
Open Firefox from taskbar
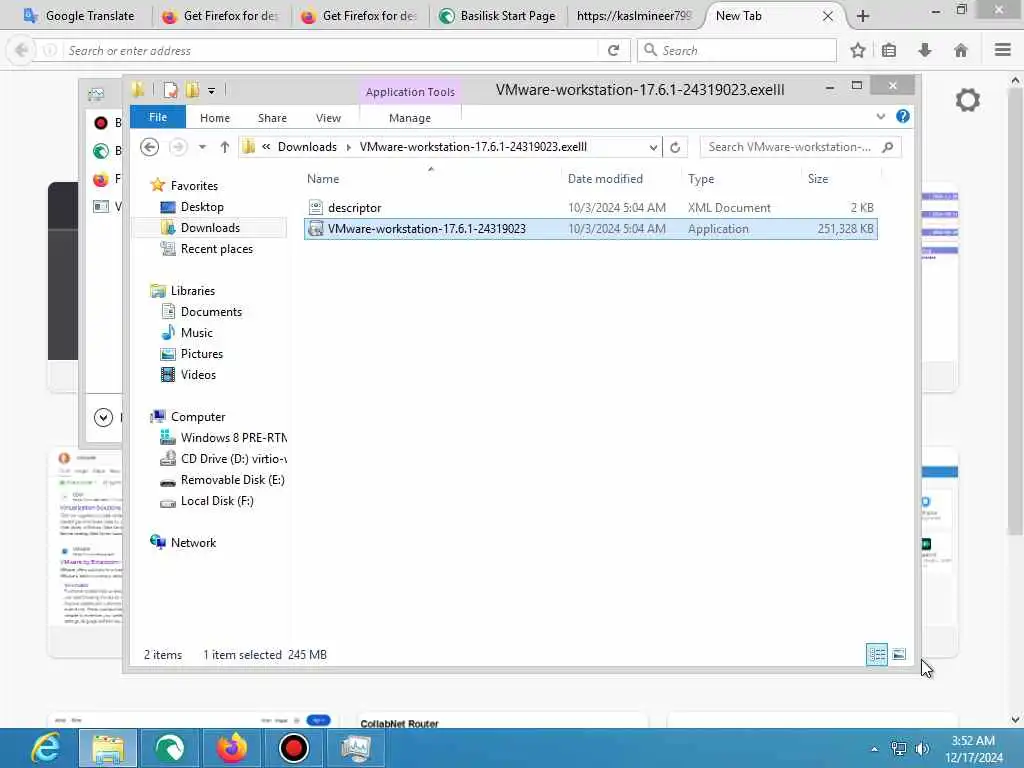[x=232, y=748]
